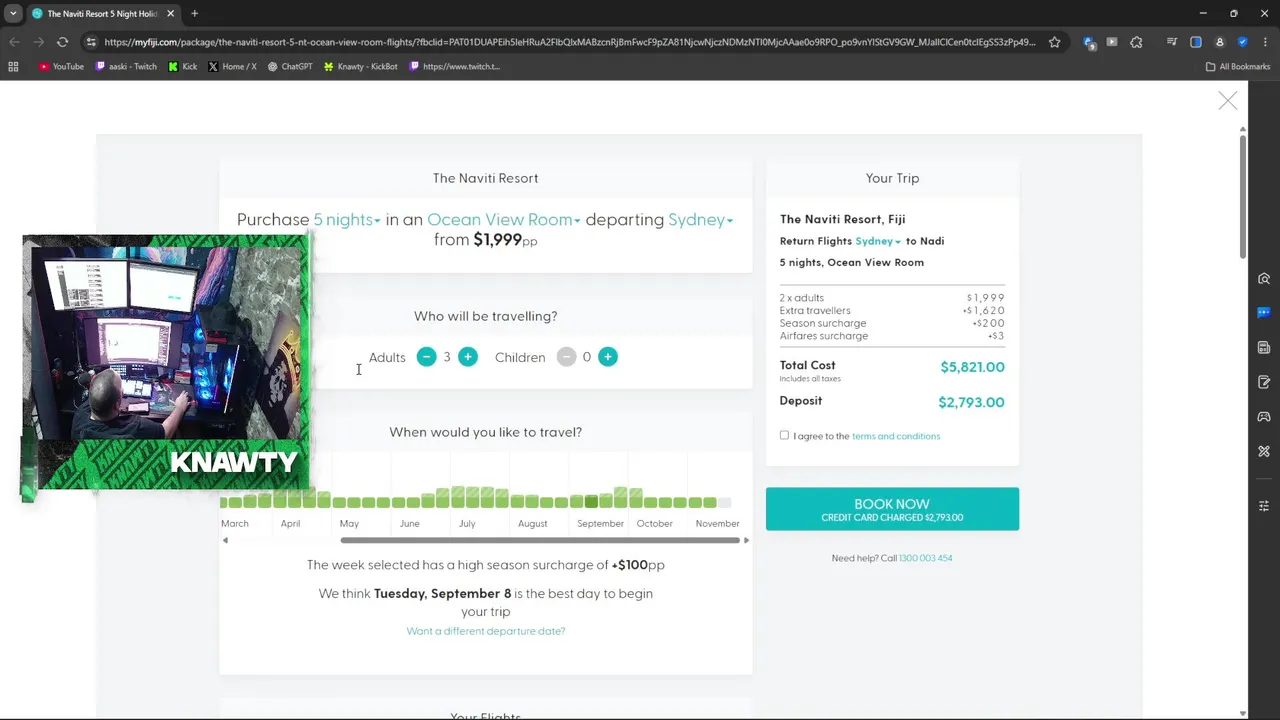Screen dimensions: 1280x720
Task: Change departing Sydney city dropdown
Action: pos(700,220)
